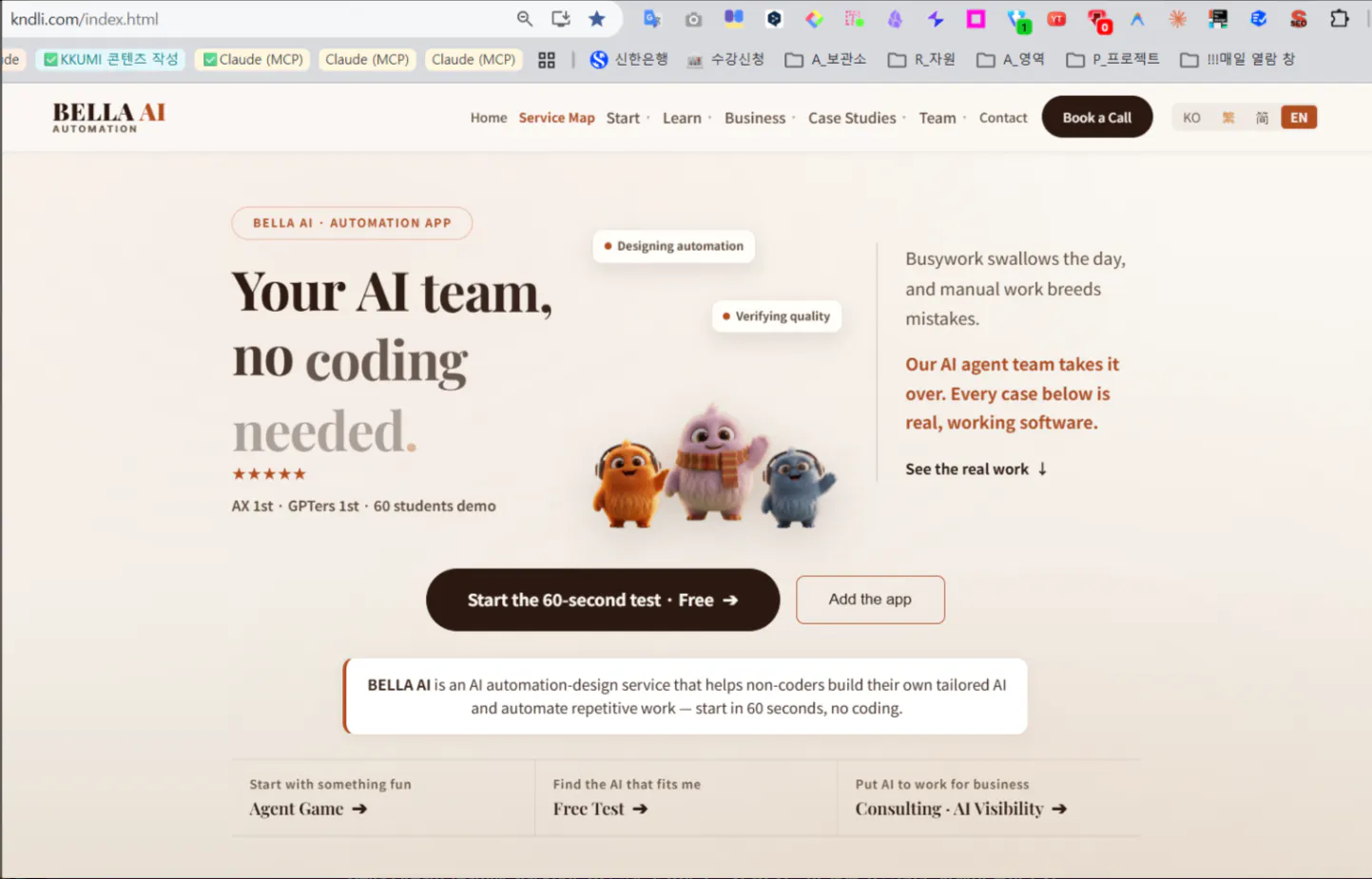Switch site language to Simplified Chinese 简
Screen dimensions: 1372x879
point(1262,118)
